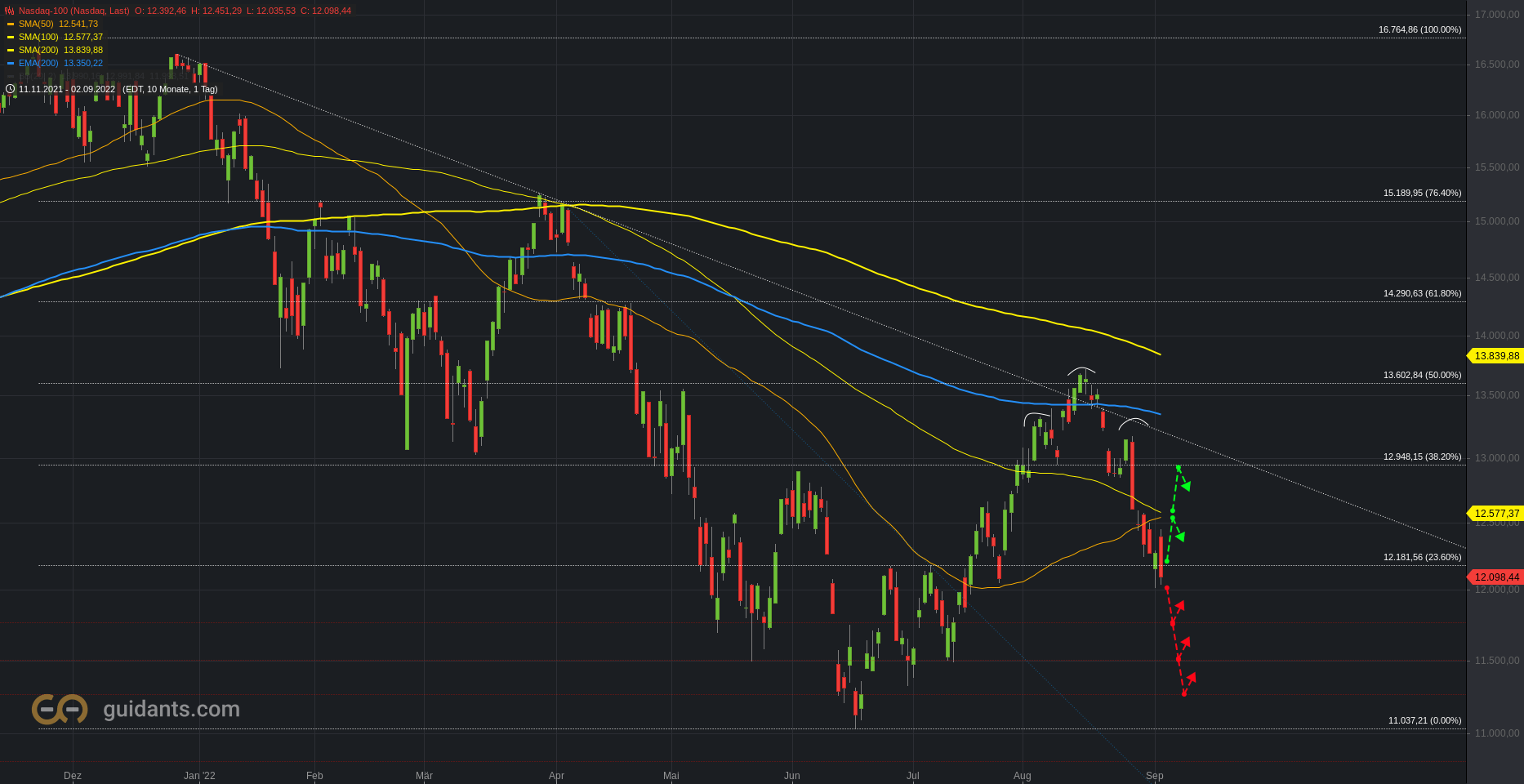Click the 11.037,21 (0.00%) Fibonacci label

tap(1425, 720)
